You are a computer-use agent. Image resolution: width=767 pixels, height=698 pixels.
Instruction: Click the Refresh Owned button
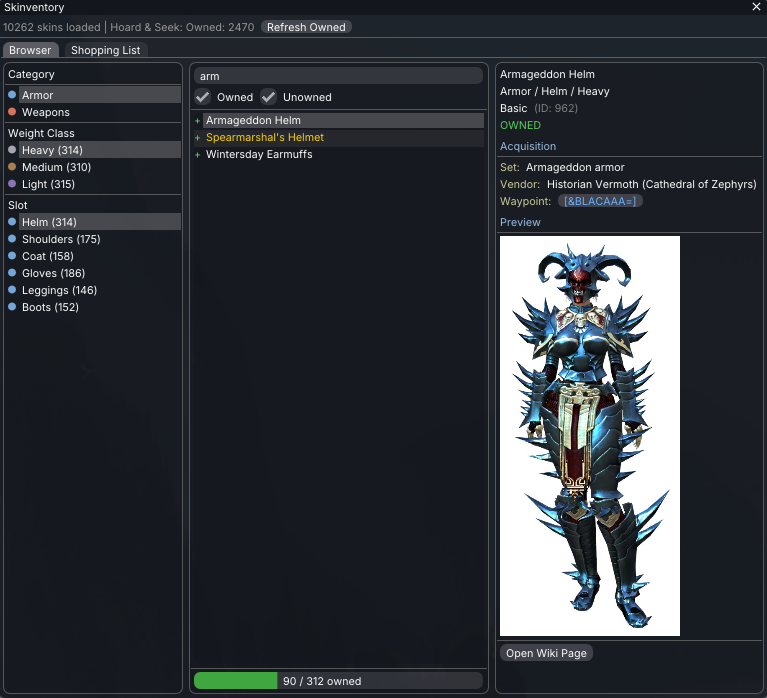[x=306, y=27]
